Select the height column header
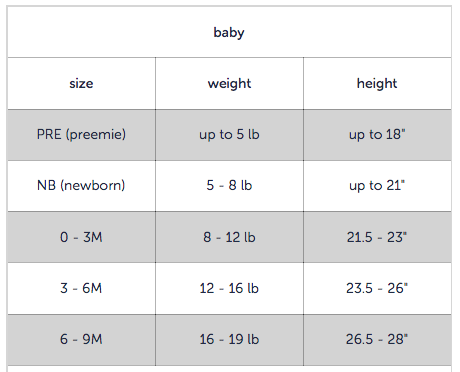 coord(377,83)
